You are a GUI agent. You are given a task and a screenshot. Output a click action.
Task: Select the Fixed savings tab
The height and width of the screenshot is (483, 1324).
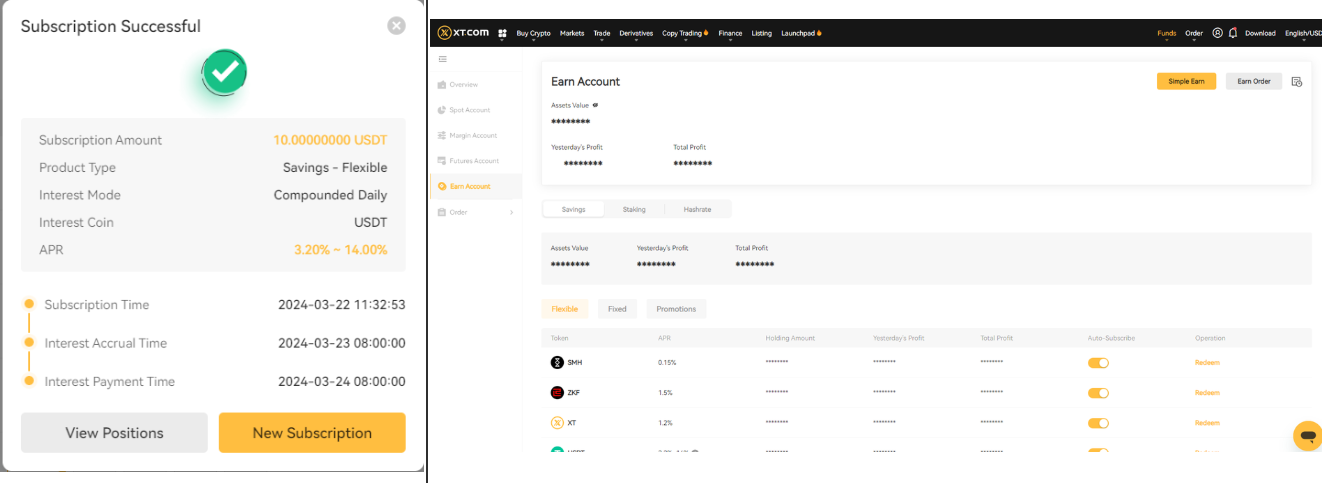coord(617,309)
